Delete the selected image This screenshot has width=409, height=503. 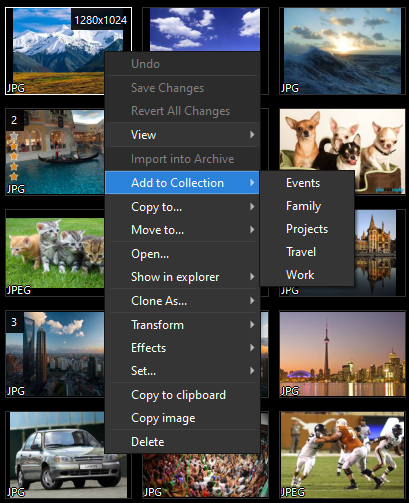[x=182, y=442]
